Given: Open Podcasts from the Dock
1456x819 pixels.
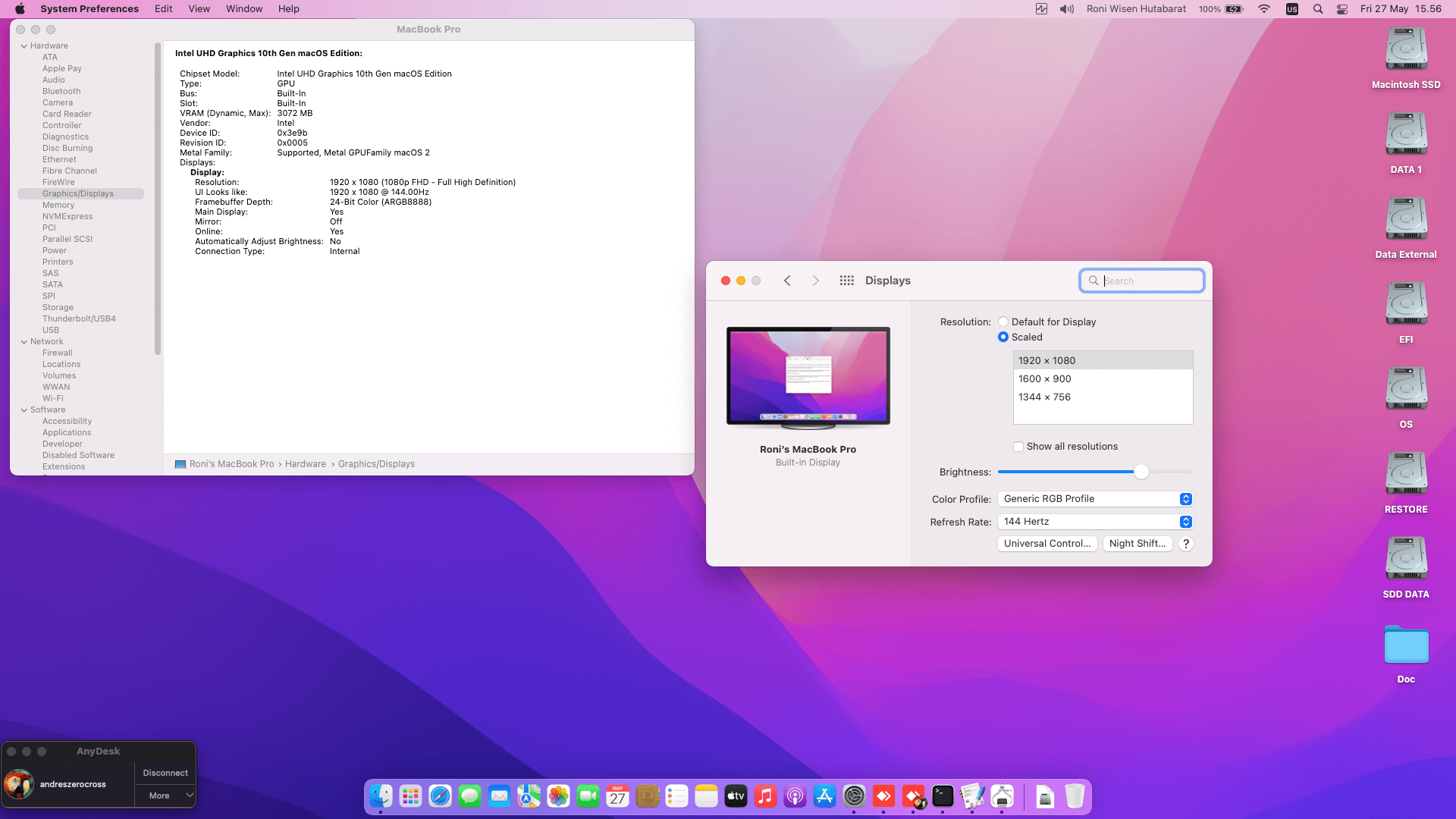Looking at the screenshot, I should click(795, 795).
